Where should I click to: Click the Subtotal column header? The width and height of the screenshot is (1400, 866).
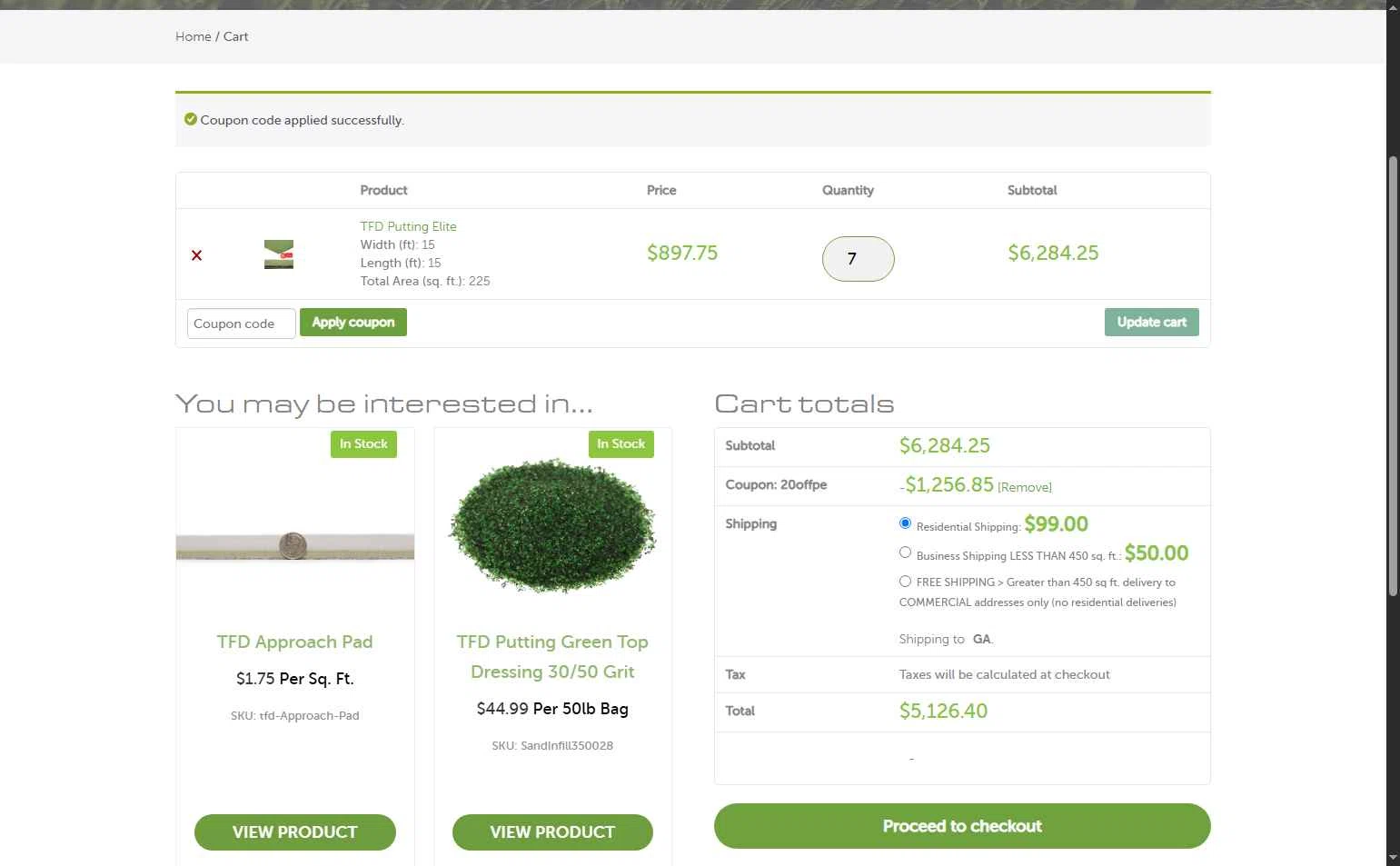(x=1032, y=190)
